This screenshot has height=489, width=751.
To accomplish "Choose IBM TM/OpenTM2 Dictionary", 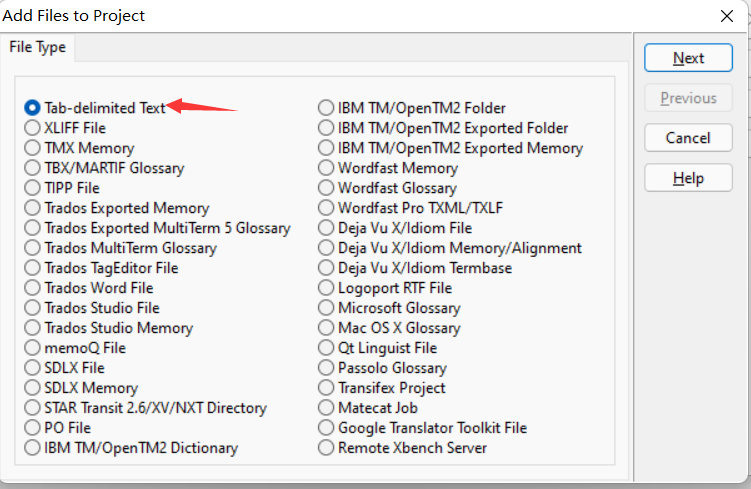I will click(33, 448).
